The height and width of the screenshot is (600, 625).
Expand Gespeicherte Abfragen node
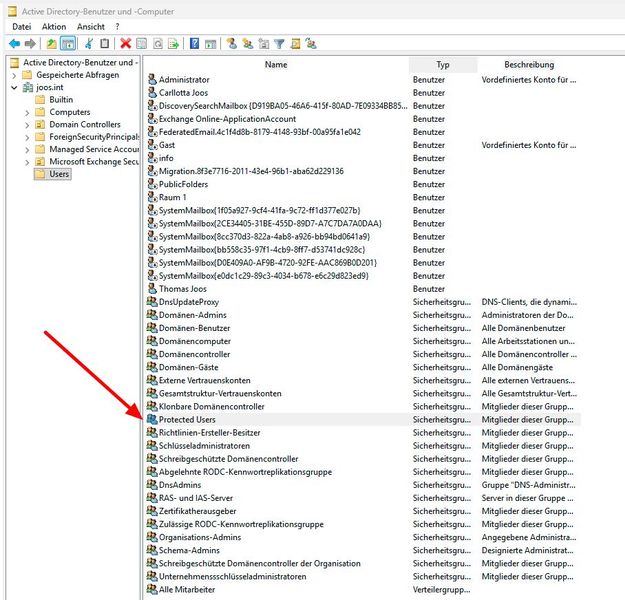pyautogui.click(x=14, y=75)
